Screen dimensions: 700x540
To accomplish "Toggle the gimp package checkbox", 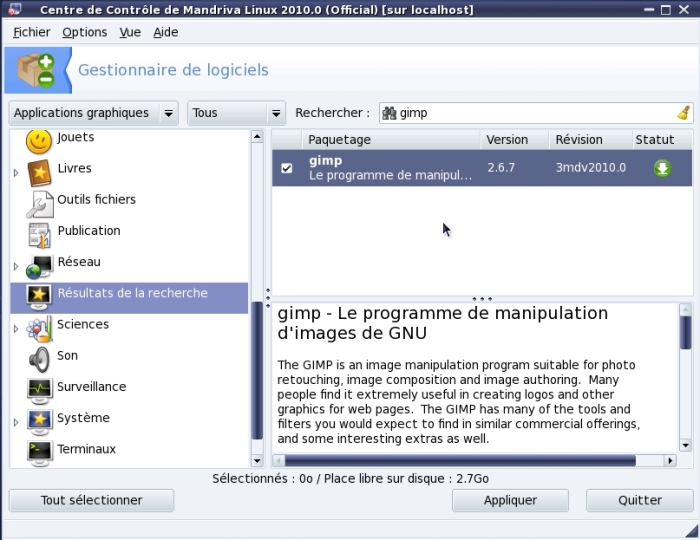I will pos(287,168).
